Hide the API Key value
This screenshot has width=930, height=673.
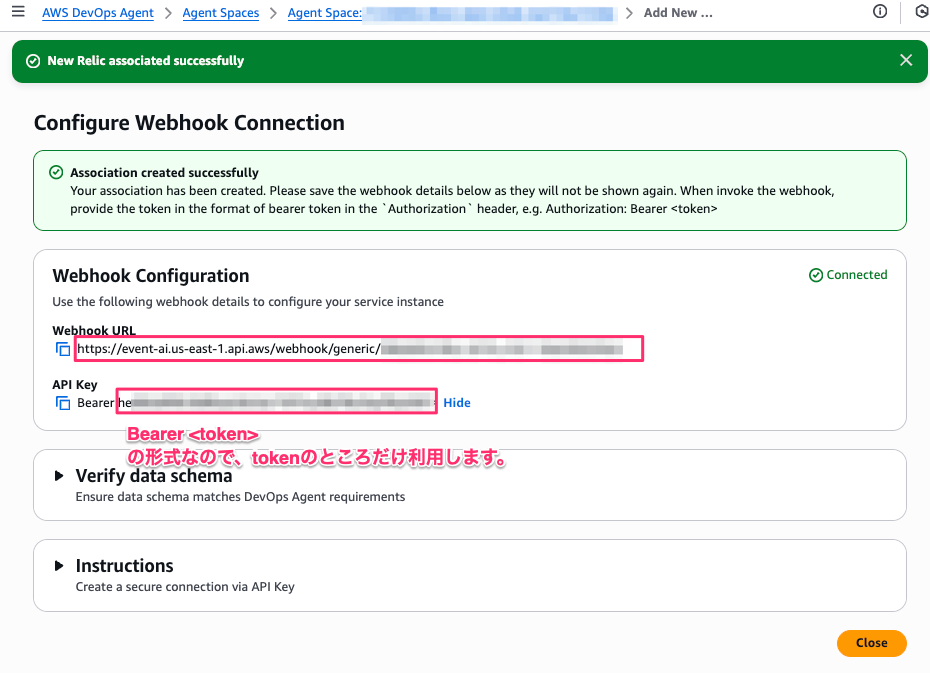(457, 403)
